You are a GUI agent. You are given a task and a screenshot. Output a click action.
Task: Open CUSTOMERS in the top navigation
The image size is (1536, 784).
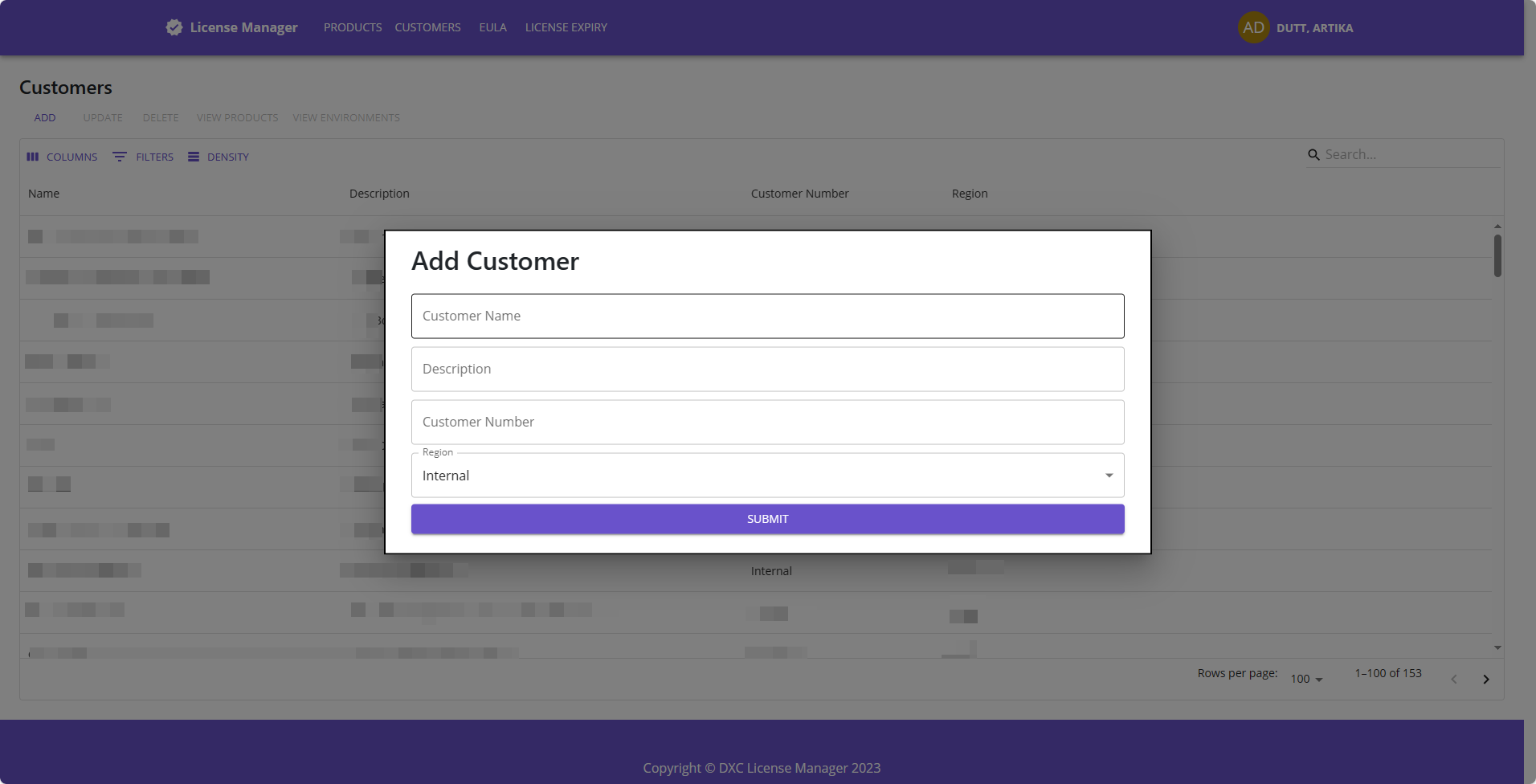[x=427, y=27]
